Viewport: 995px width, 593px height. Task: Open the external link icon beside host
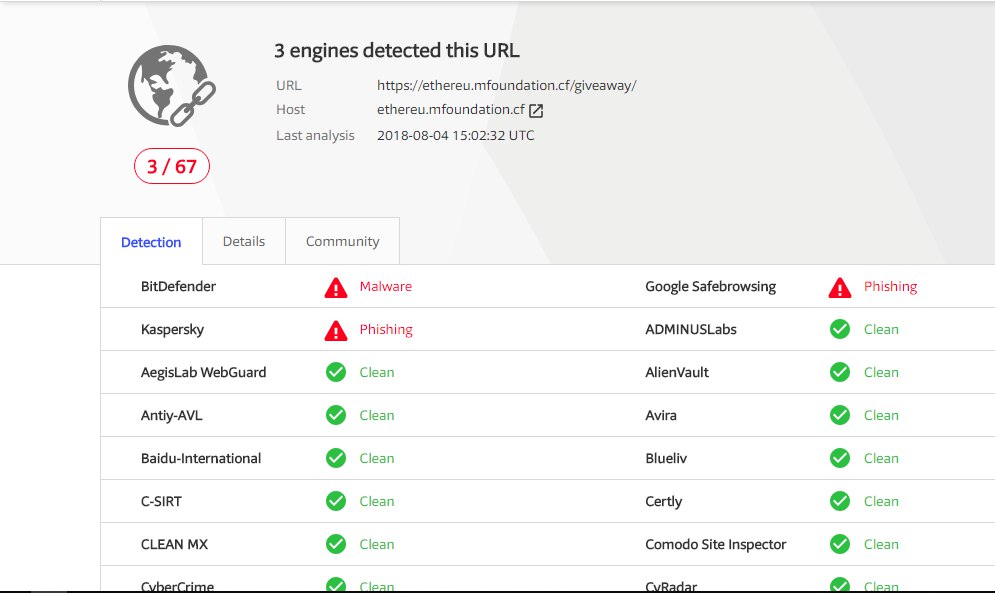536,110
